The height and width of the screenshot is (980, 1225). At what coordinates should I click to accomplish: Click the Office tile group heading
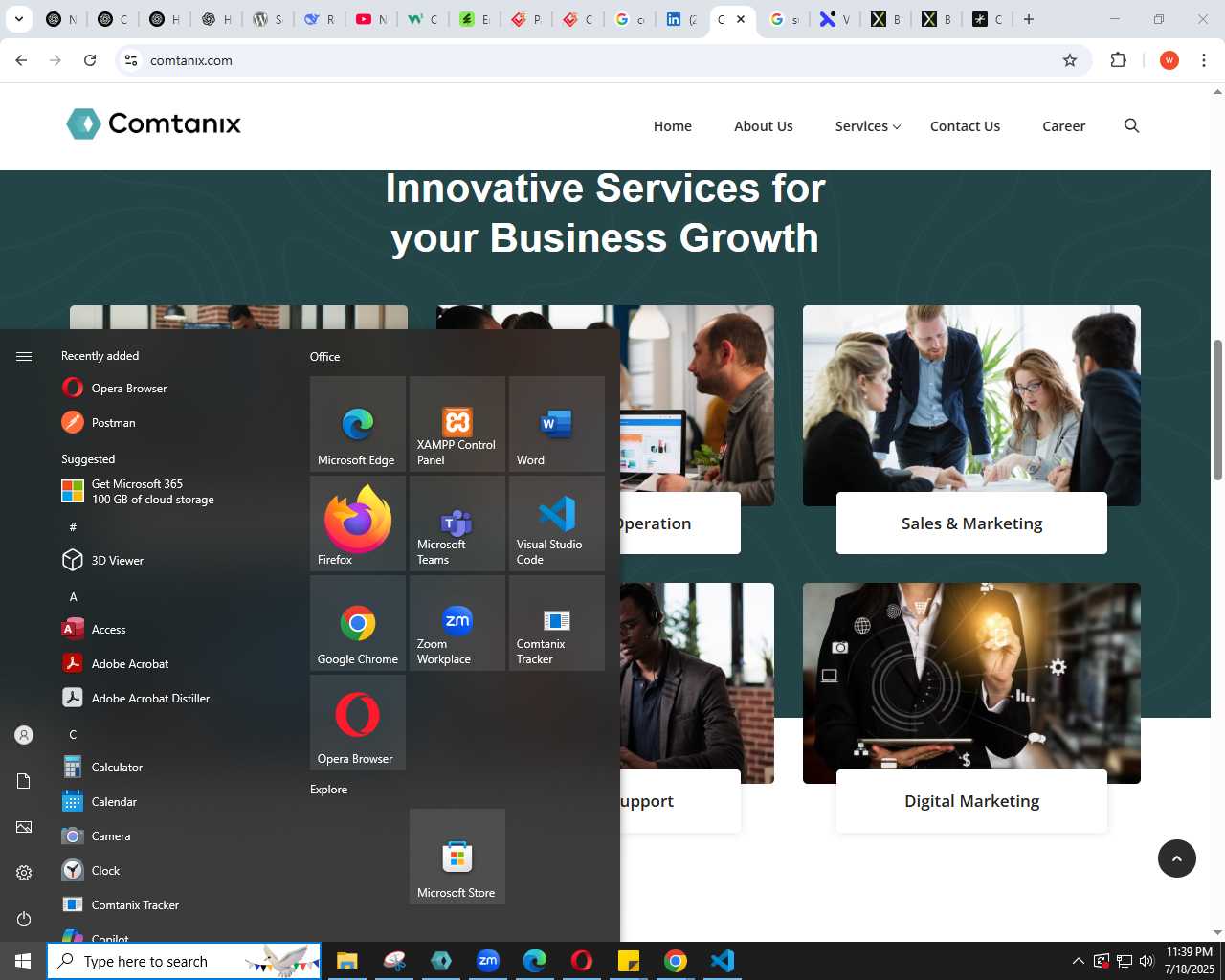325,357
